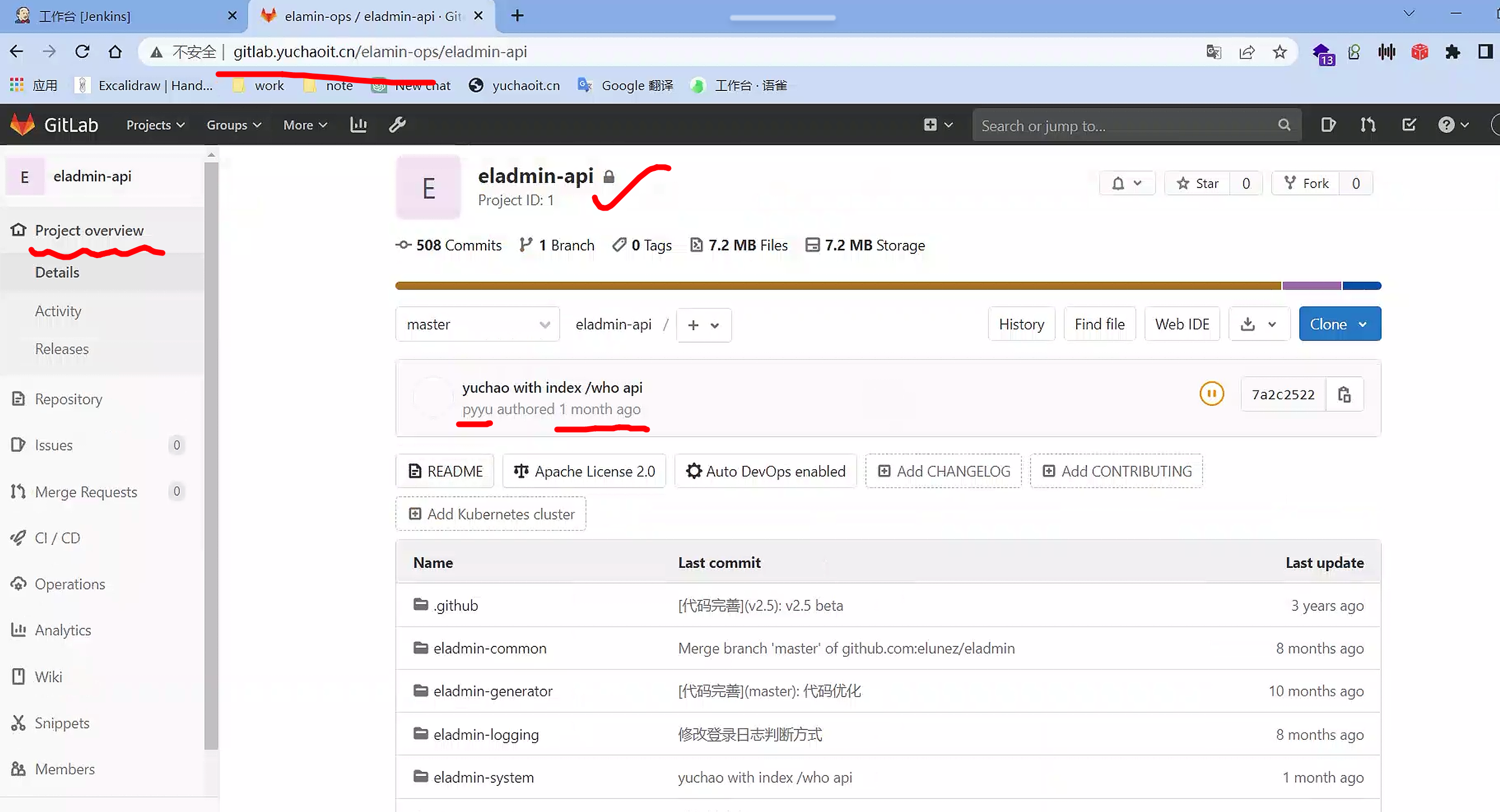Switch to the Jenkins browser tab
This screenshot has height=812, width=1500.
click(85, 16)
